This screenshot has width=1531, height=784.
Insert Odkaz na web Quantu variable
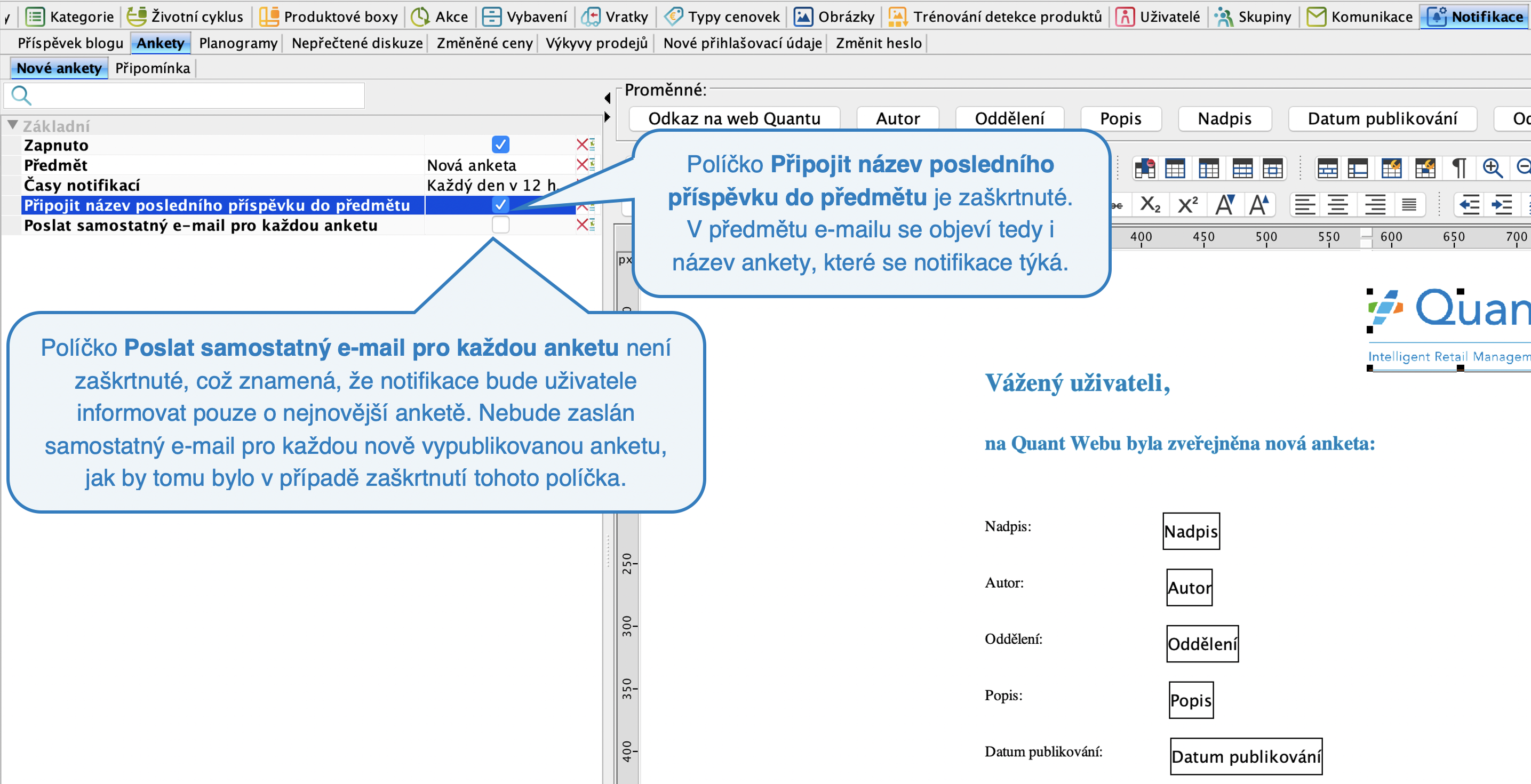(734, 118)
